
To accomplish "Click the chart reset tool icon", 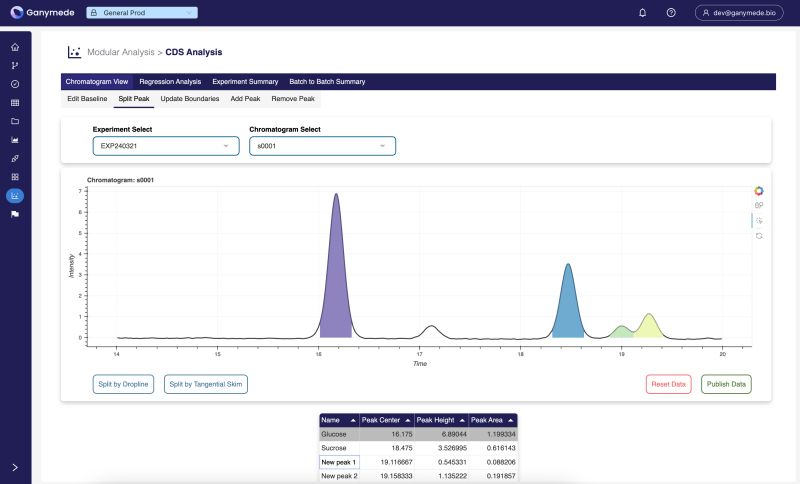I will click(x=759, y=236).
